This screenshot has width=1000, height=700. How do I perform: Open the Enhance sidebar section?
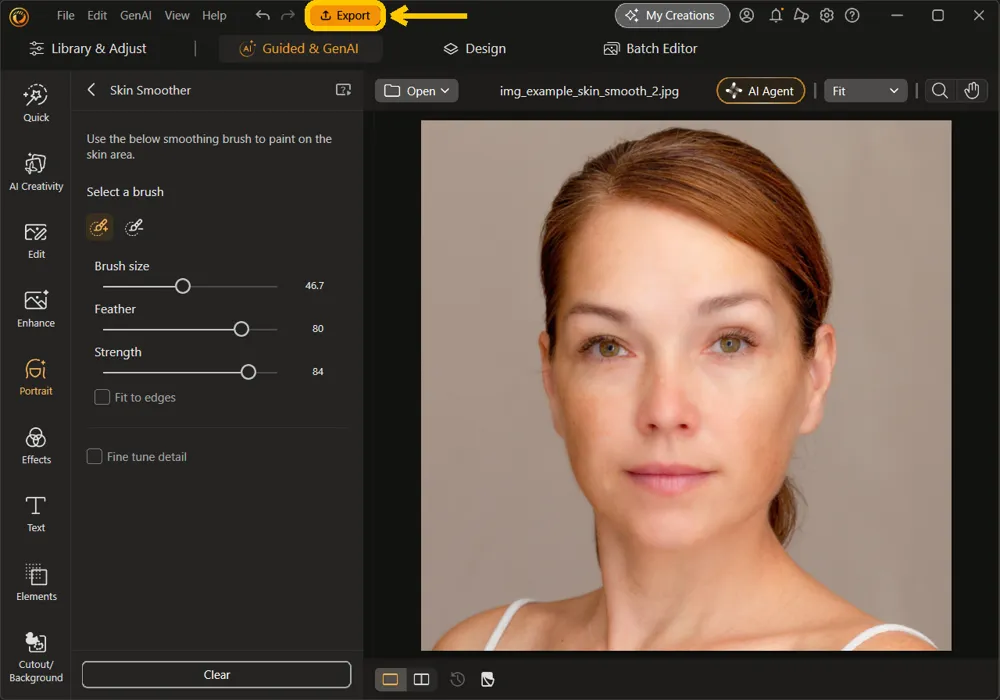tap(36, 309)
